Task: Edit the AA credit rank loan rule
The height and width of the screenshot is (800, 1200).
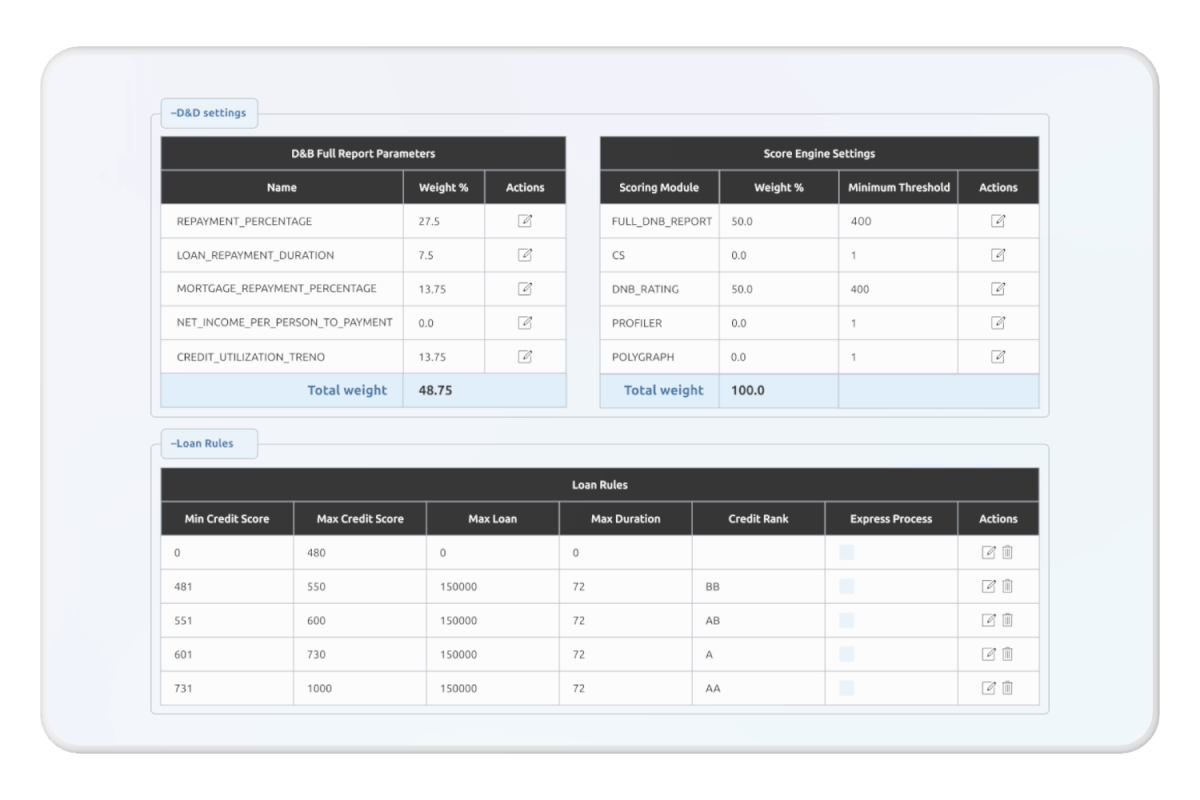Action: click(989, 688)
